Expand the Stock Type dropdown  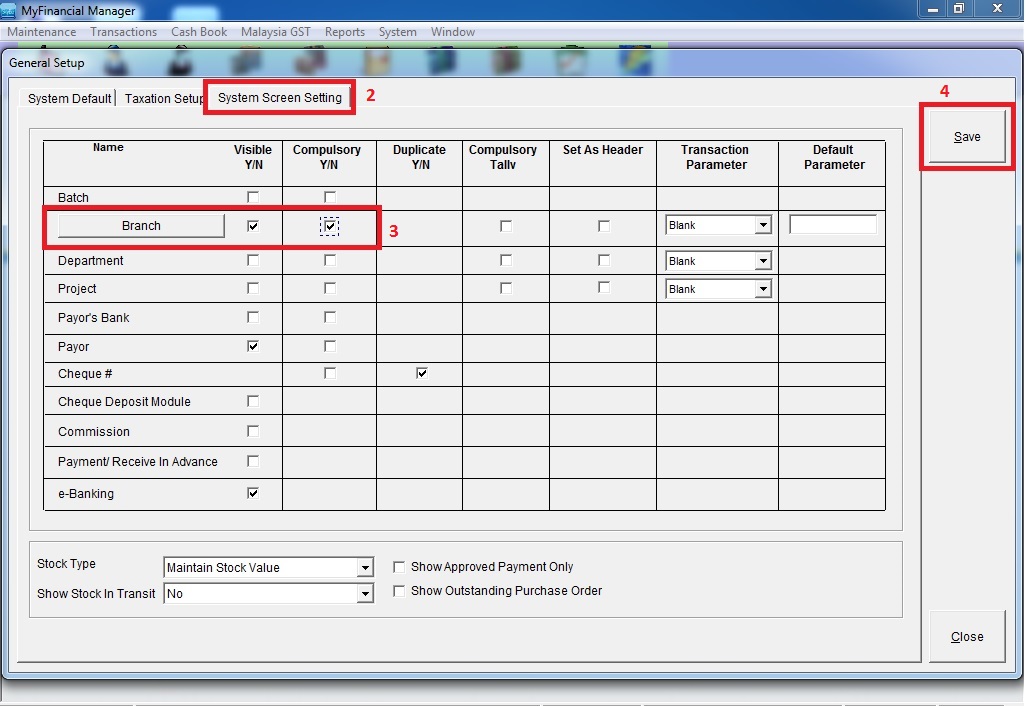(x=364, y=568)
